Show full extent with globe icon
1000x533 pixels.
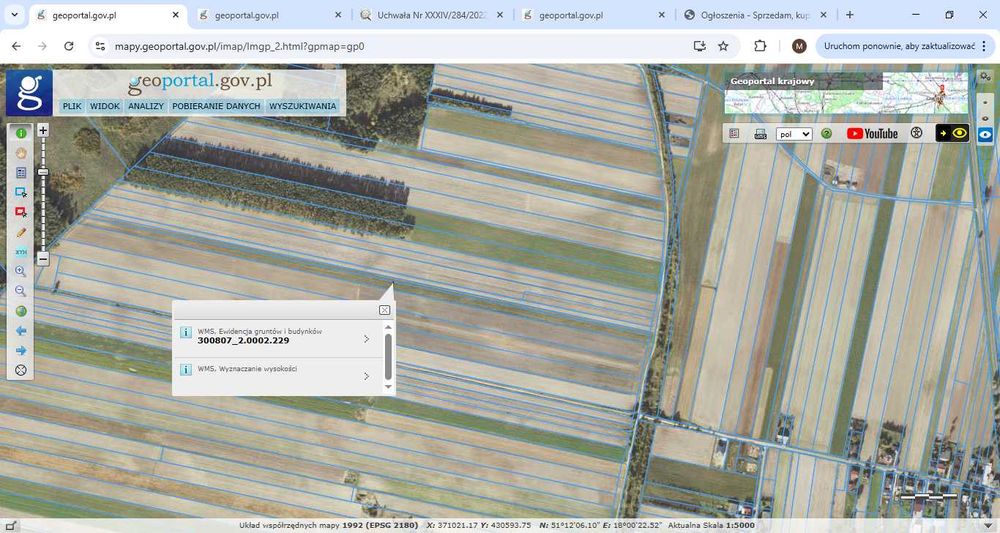click(20, 311)
